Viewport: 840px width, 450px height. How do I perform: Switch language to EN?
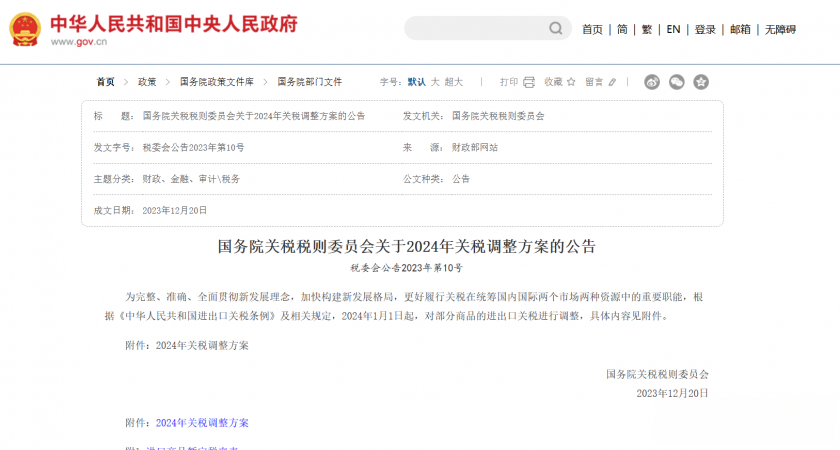point(673,30)
